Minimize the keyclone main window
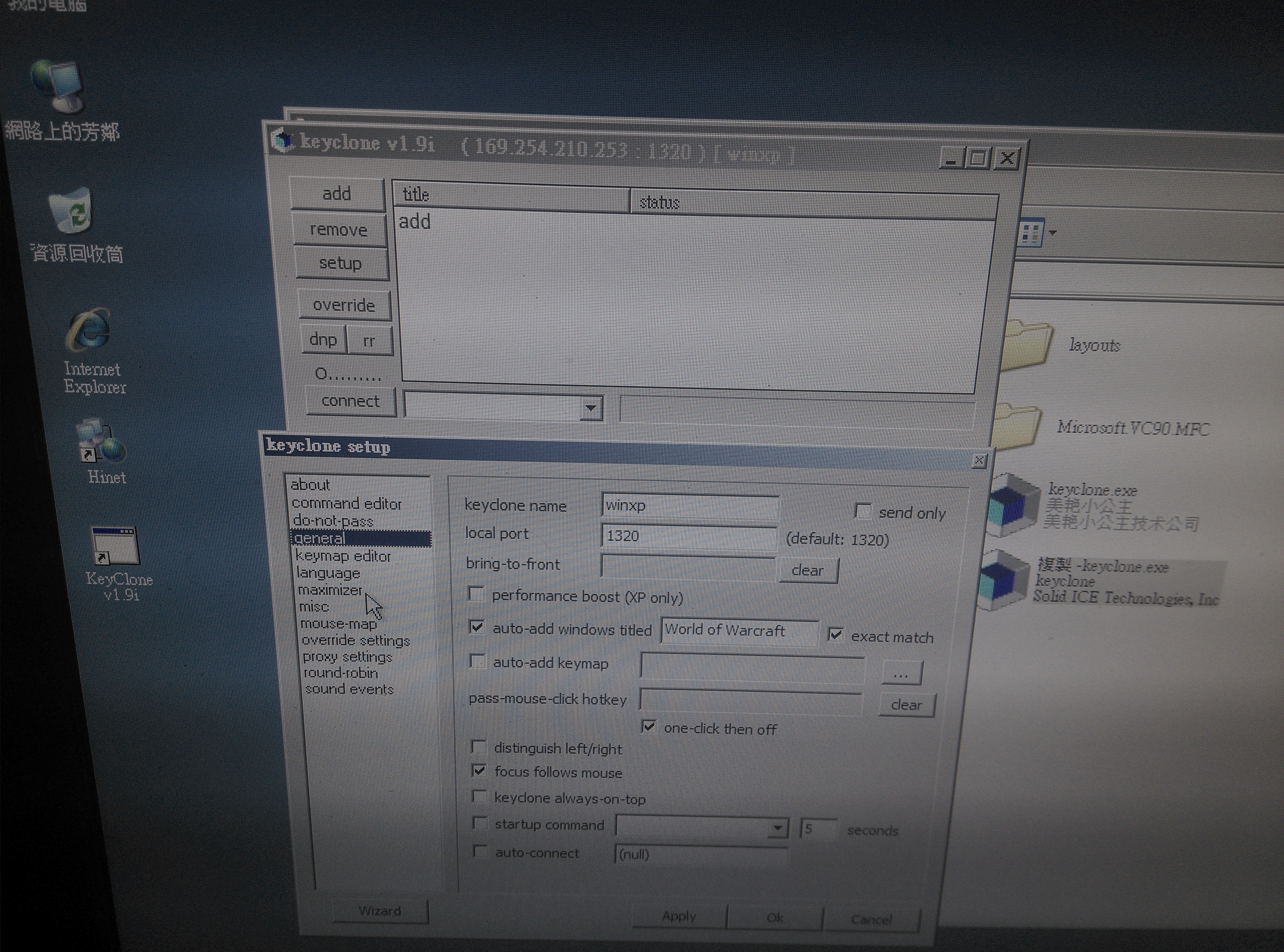This screenshot has height=952, width=1284. point(951,158)
